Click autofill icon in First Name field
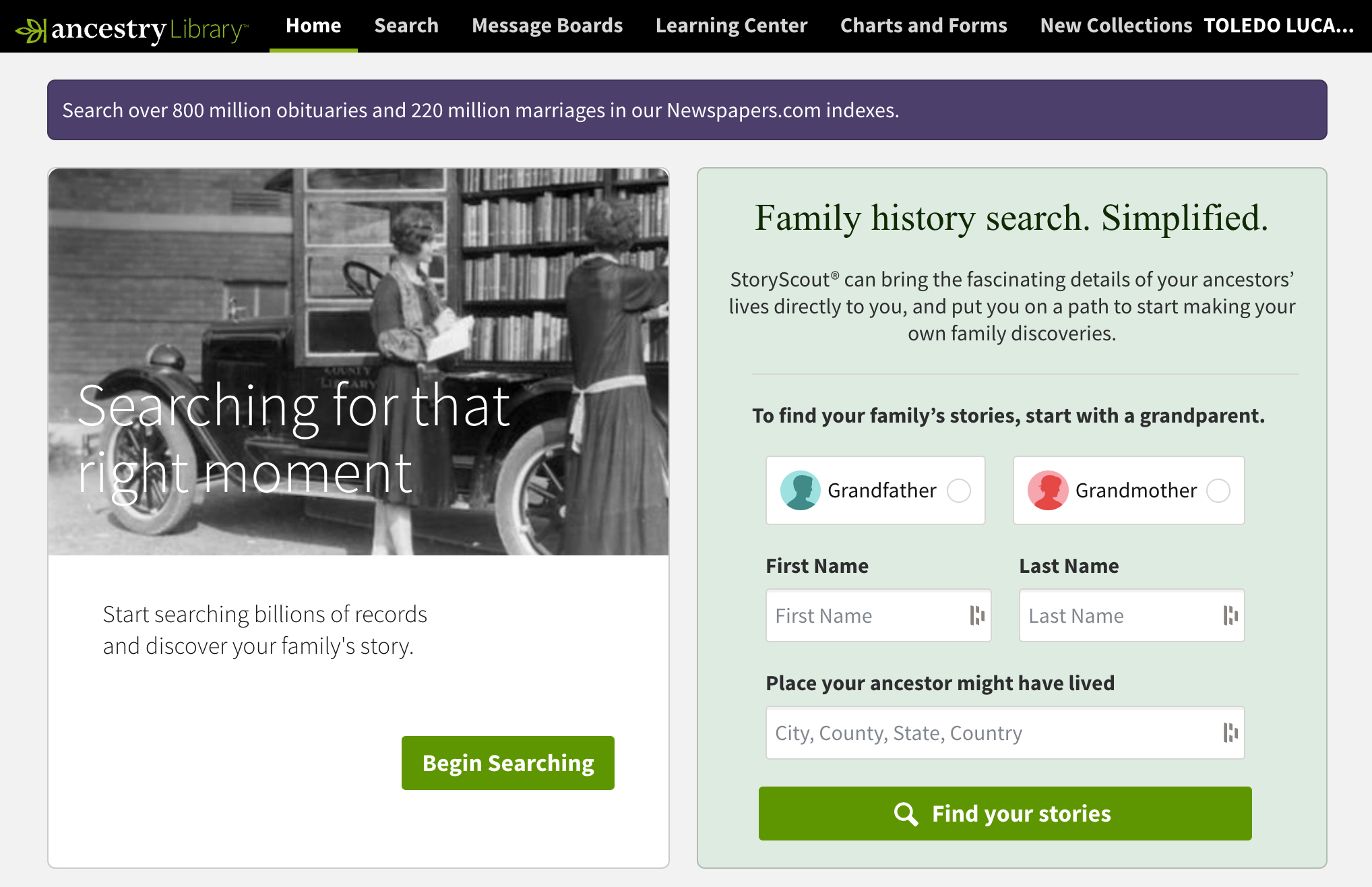Screen dimensions: 1372x887 [x=977, y=615]
